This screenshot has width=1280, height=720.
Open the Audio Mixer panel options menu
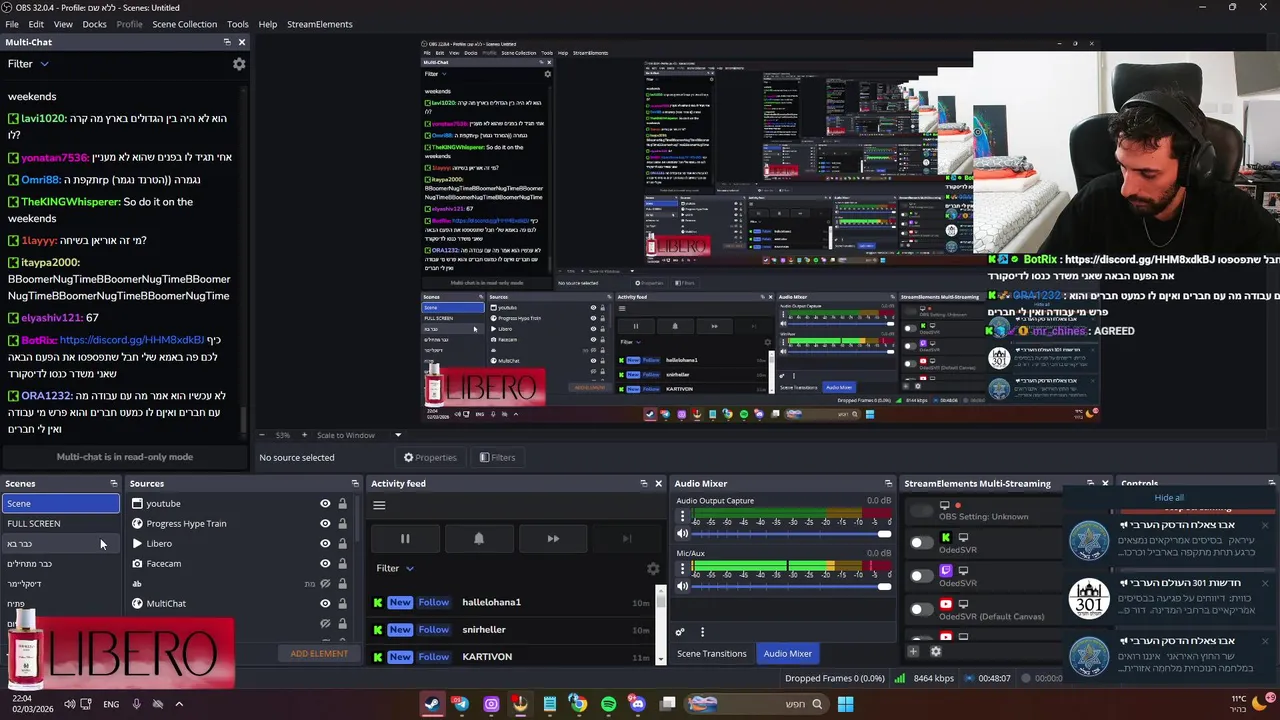pyautogui.click(x=702, y=632)
